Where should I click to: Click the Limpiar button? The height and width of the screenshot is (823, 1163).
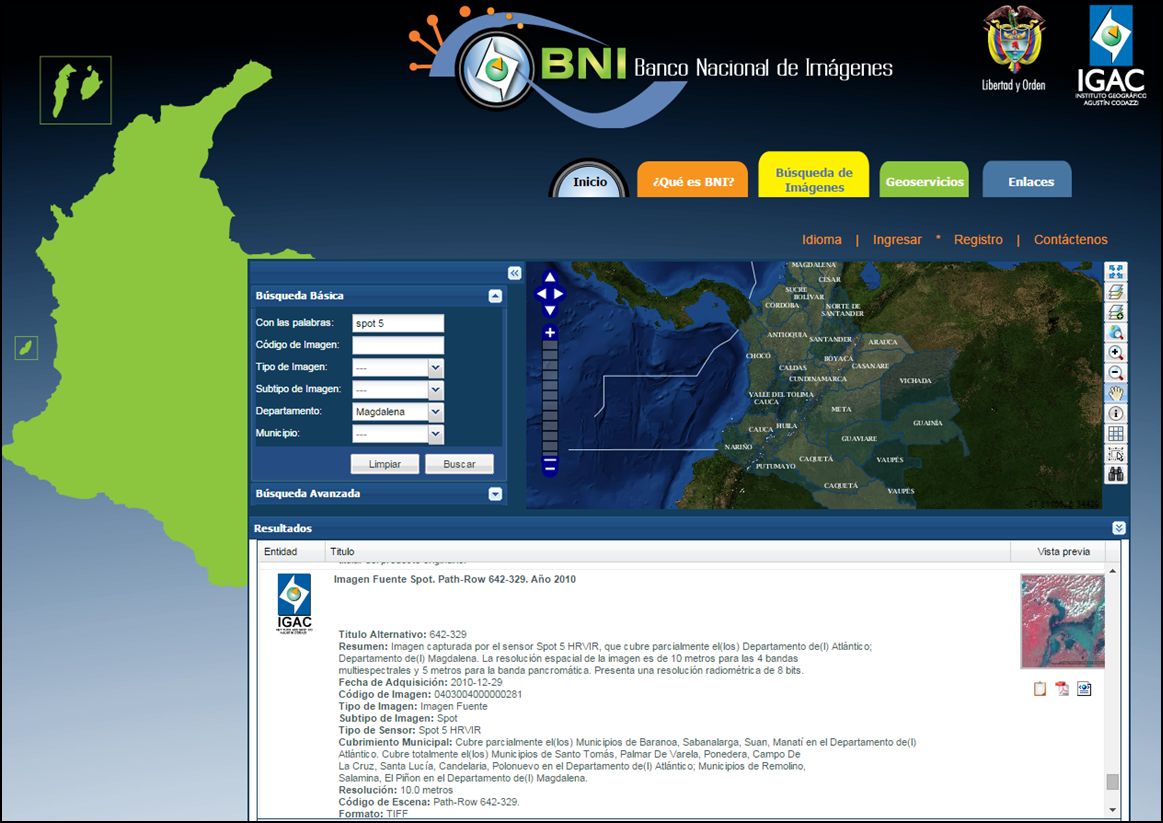coord(385,464)
